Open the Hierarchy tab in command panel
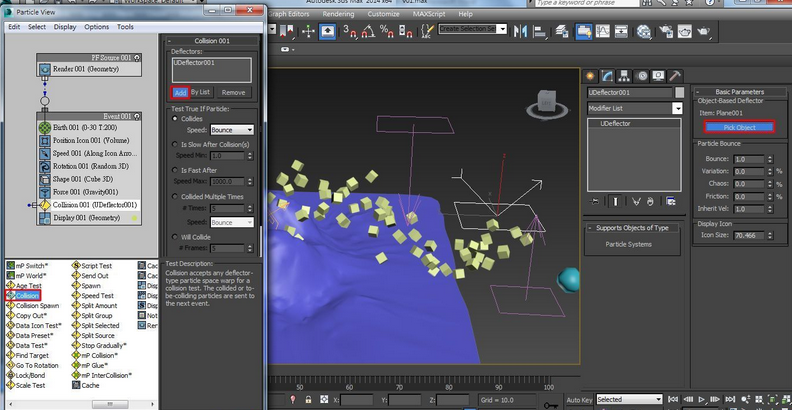This screenshot has height=410, width=792. pos(624,76)
